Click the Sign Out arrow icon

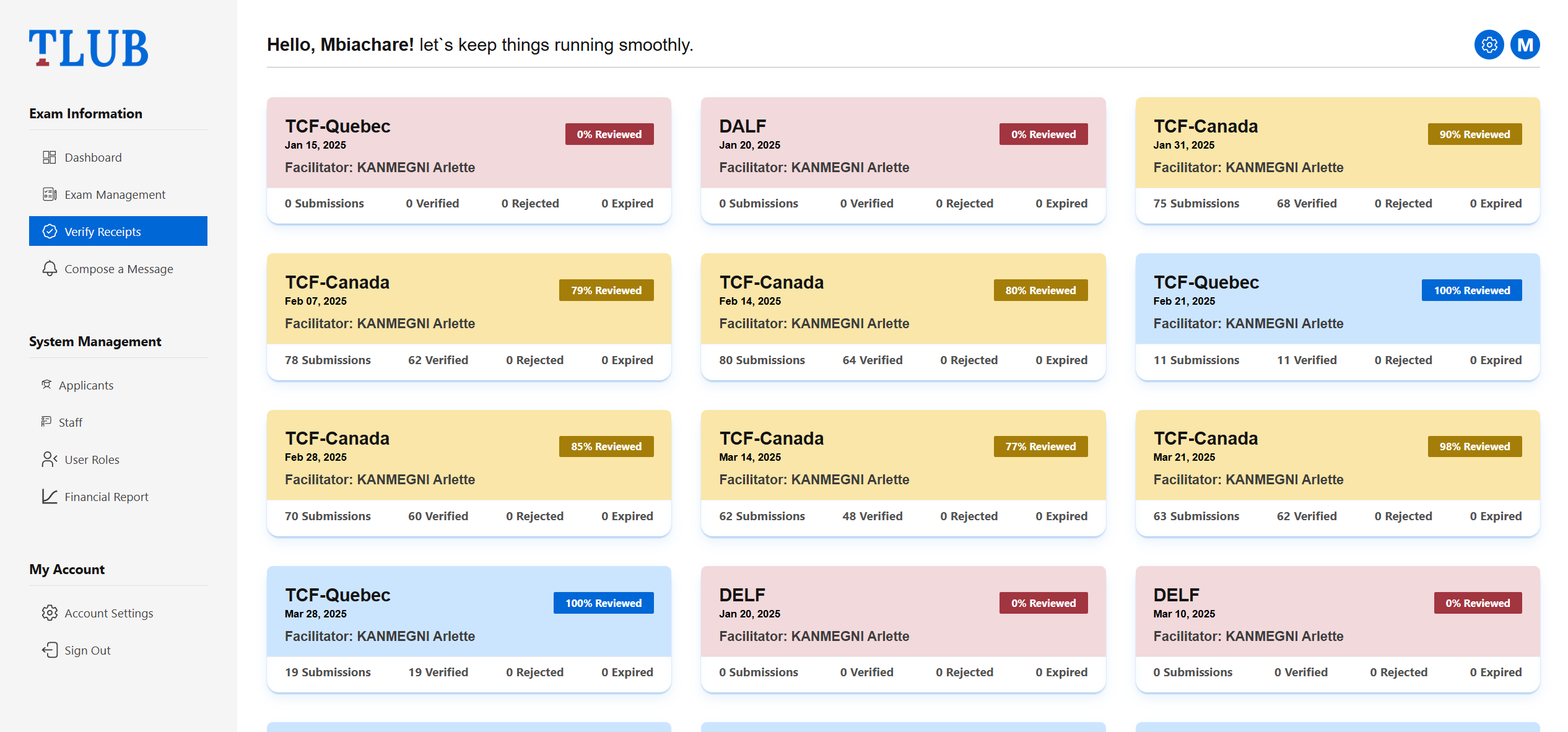[x=49, y=650]
